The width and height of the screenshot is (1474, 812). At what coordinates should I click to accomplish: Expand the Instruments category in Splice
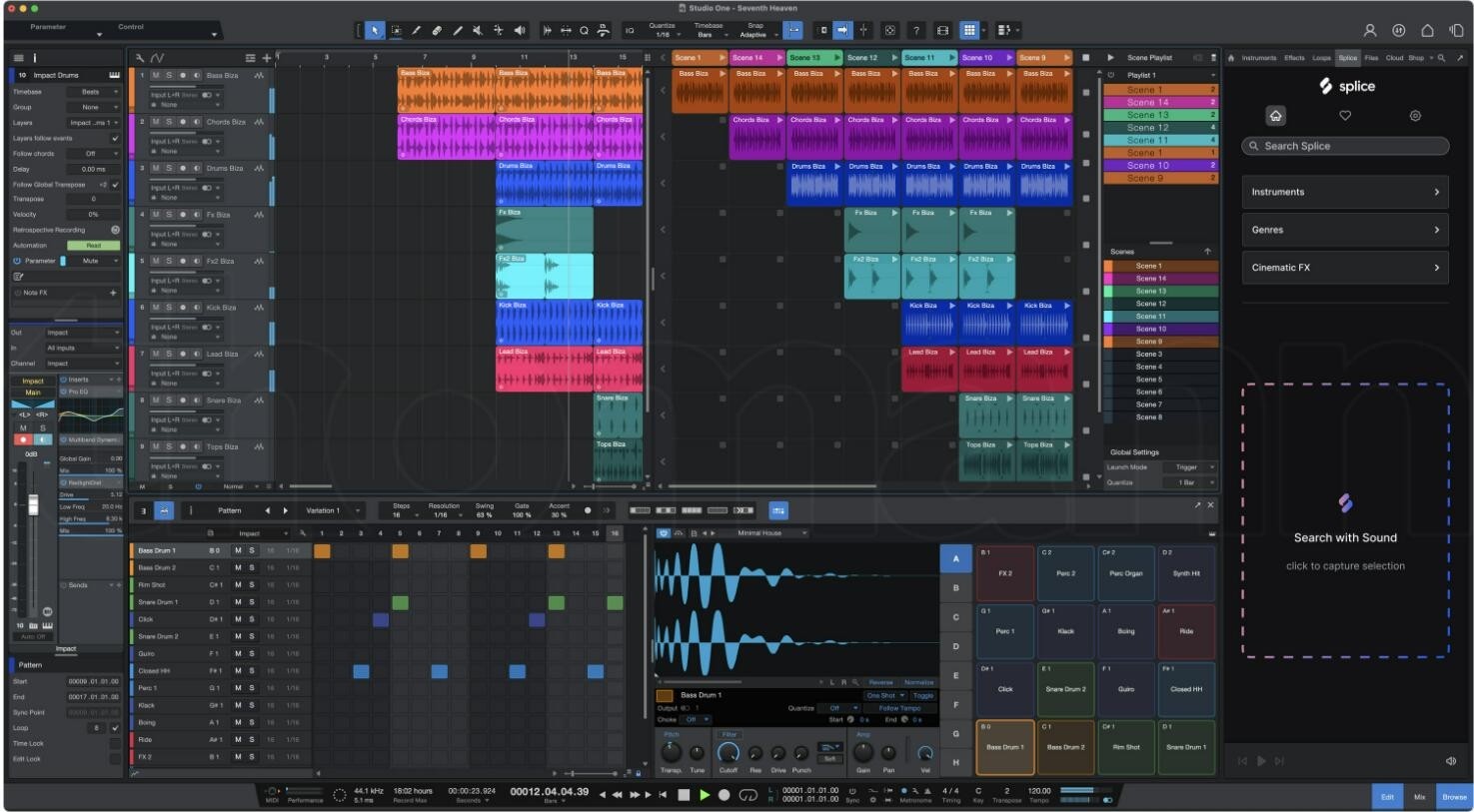click(x=1345, y=192)
